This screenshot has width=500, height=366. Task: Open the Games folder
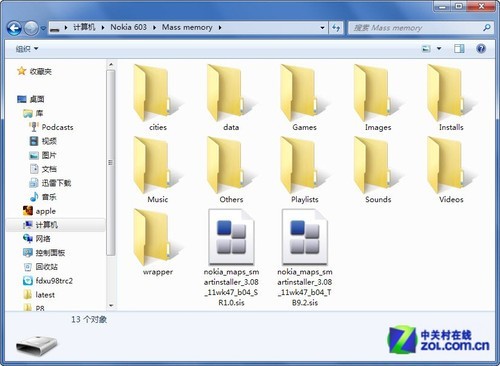pos(304,98)
